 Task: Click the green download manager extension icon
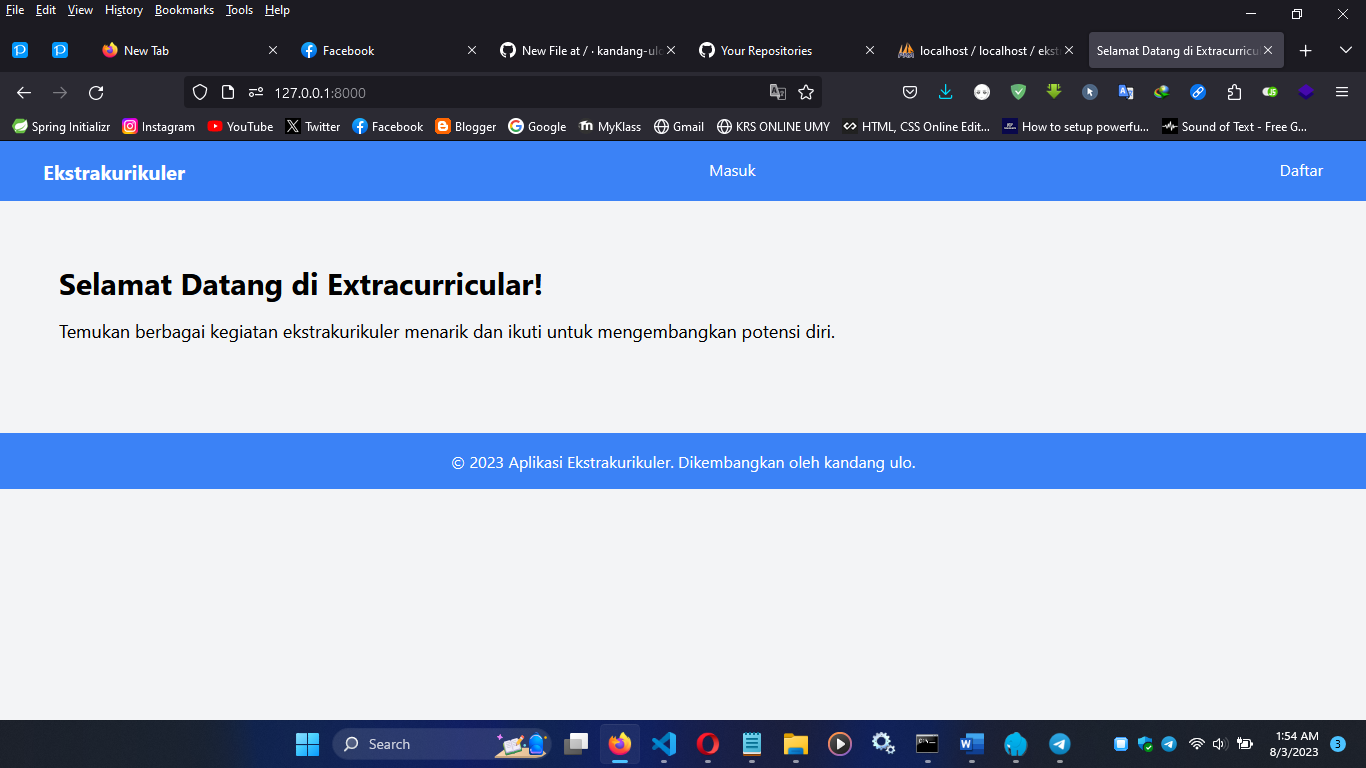tap(1053, 92)
